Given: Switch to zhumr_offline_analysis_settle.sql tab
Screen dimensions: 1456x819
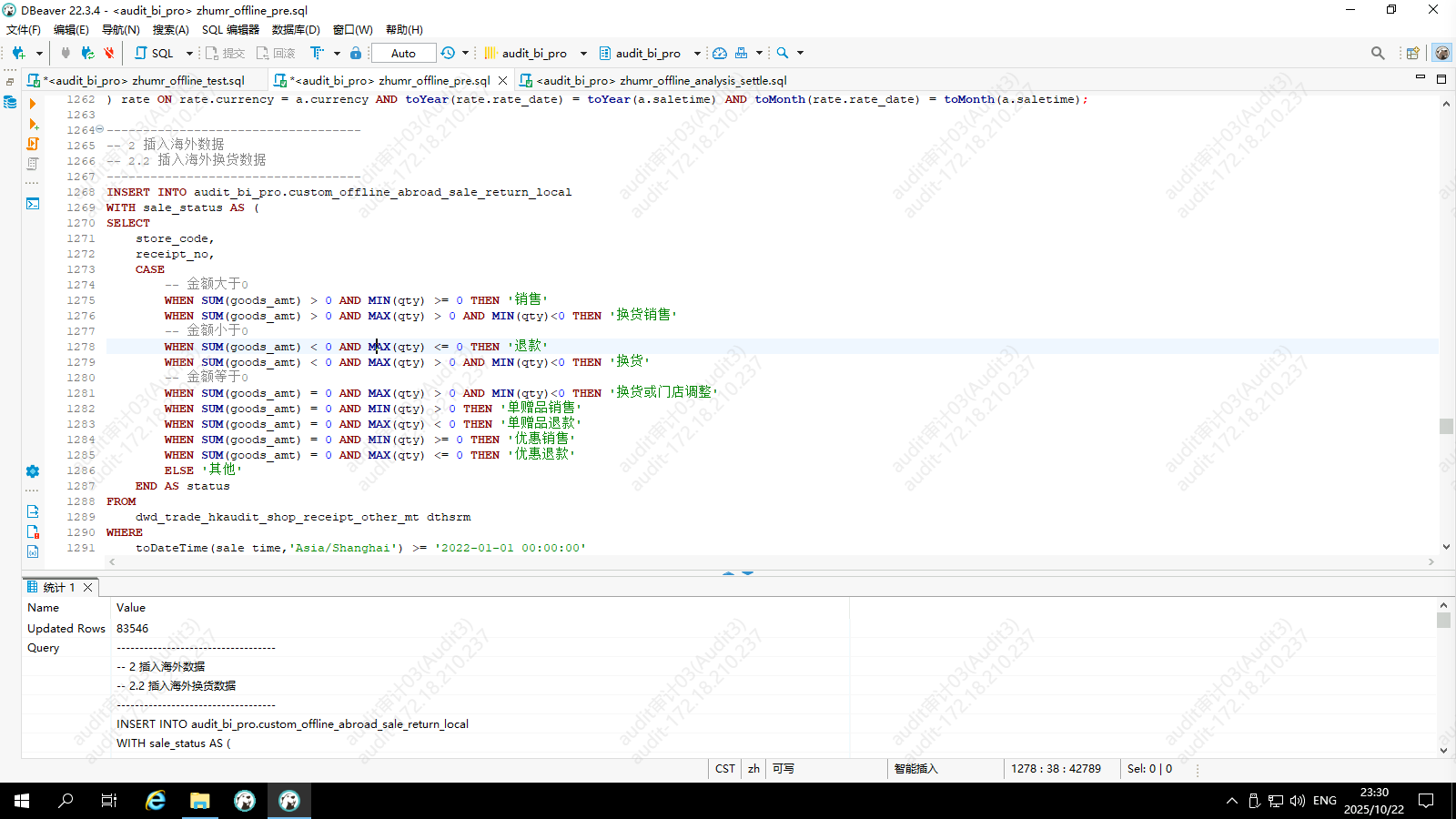Looking at the screenshot, I should point(661,81).
